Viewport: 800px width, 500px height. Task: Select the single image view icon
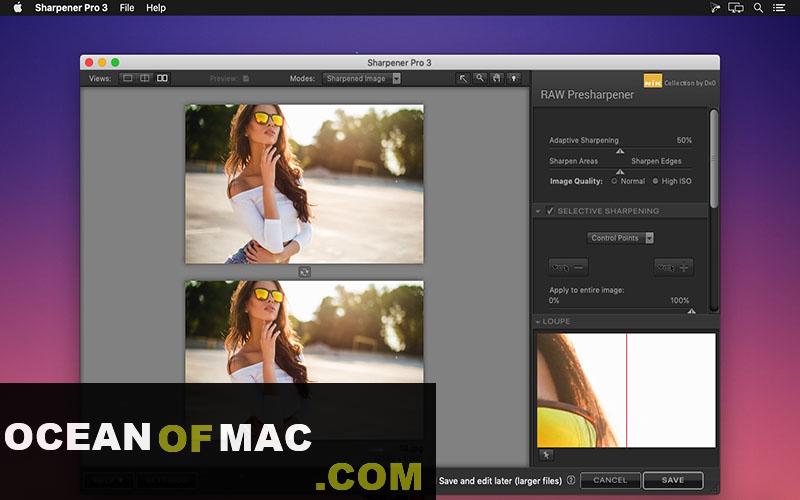pos(128,78)
